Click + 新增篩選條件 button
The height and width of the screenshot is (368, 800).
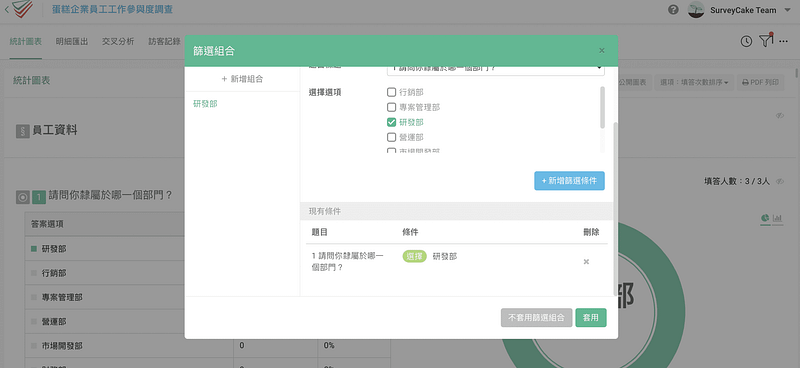569,181
